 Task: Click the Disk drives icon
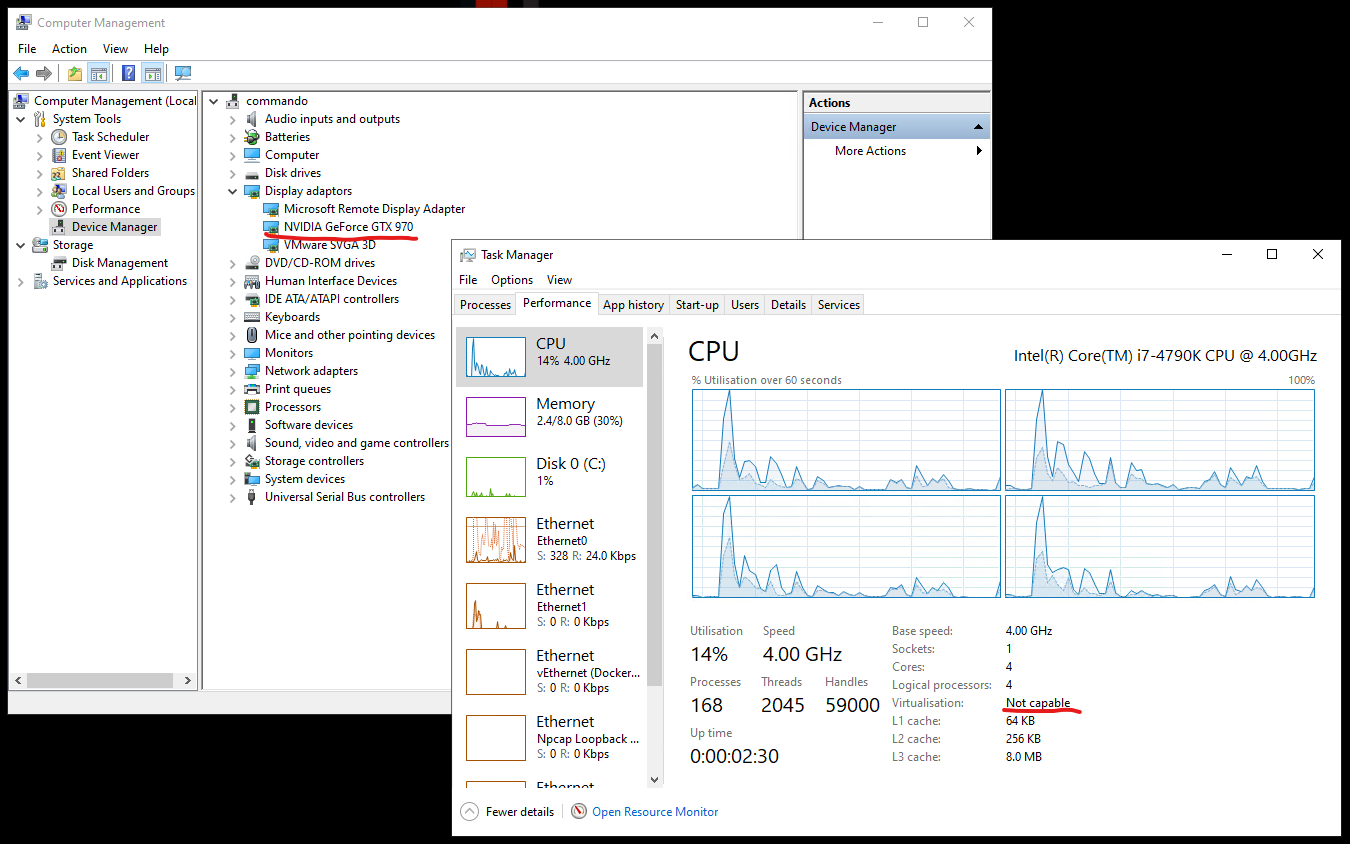pyautogui.click(x=252, y=173)
